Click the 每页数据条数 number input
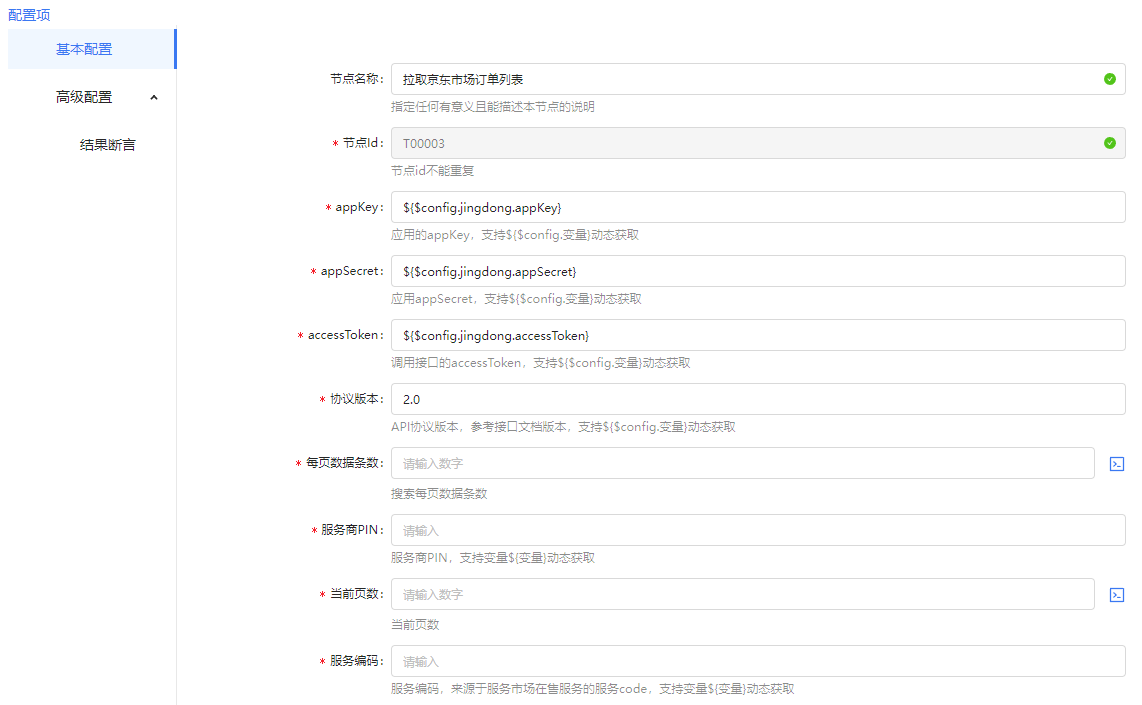Viewport: 1142px width, 705px height. 742,464
